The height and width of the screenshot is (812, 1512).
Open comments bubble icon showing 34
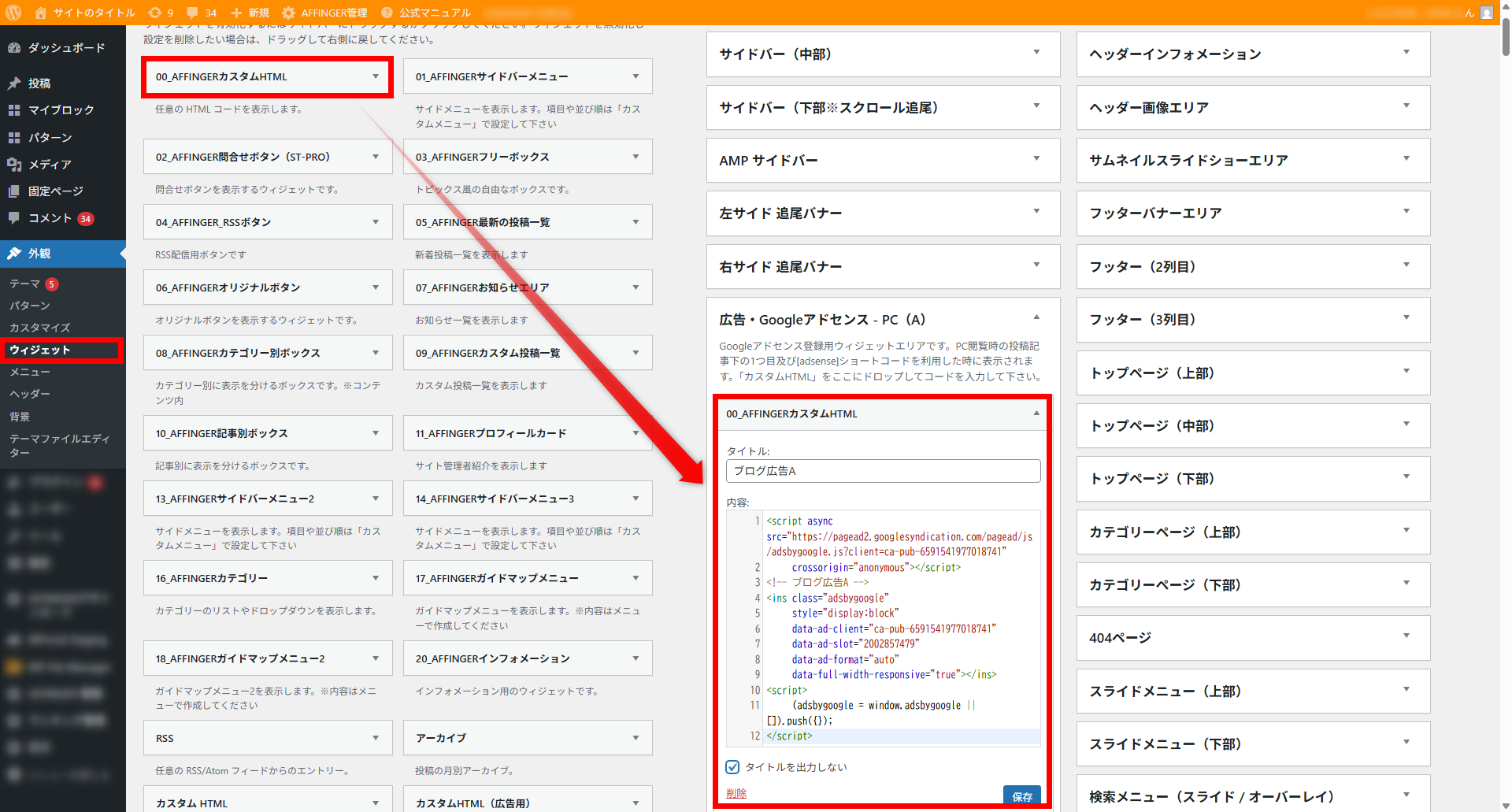pos(202,13)
